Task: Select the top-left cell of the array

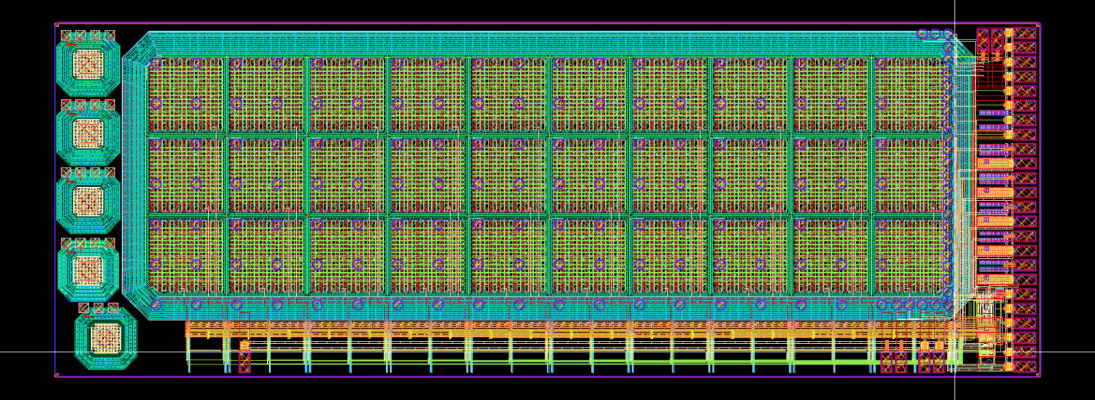Action: [186, 94]
